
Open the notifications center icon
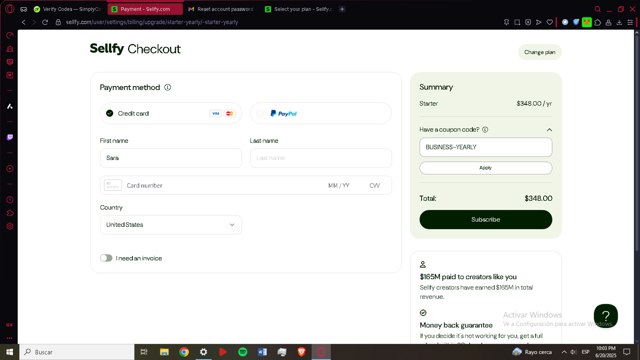click(x=627, y=352)
